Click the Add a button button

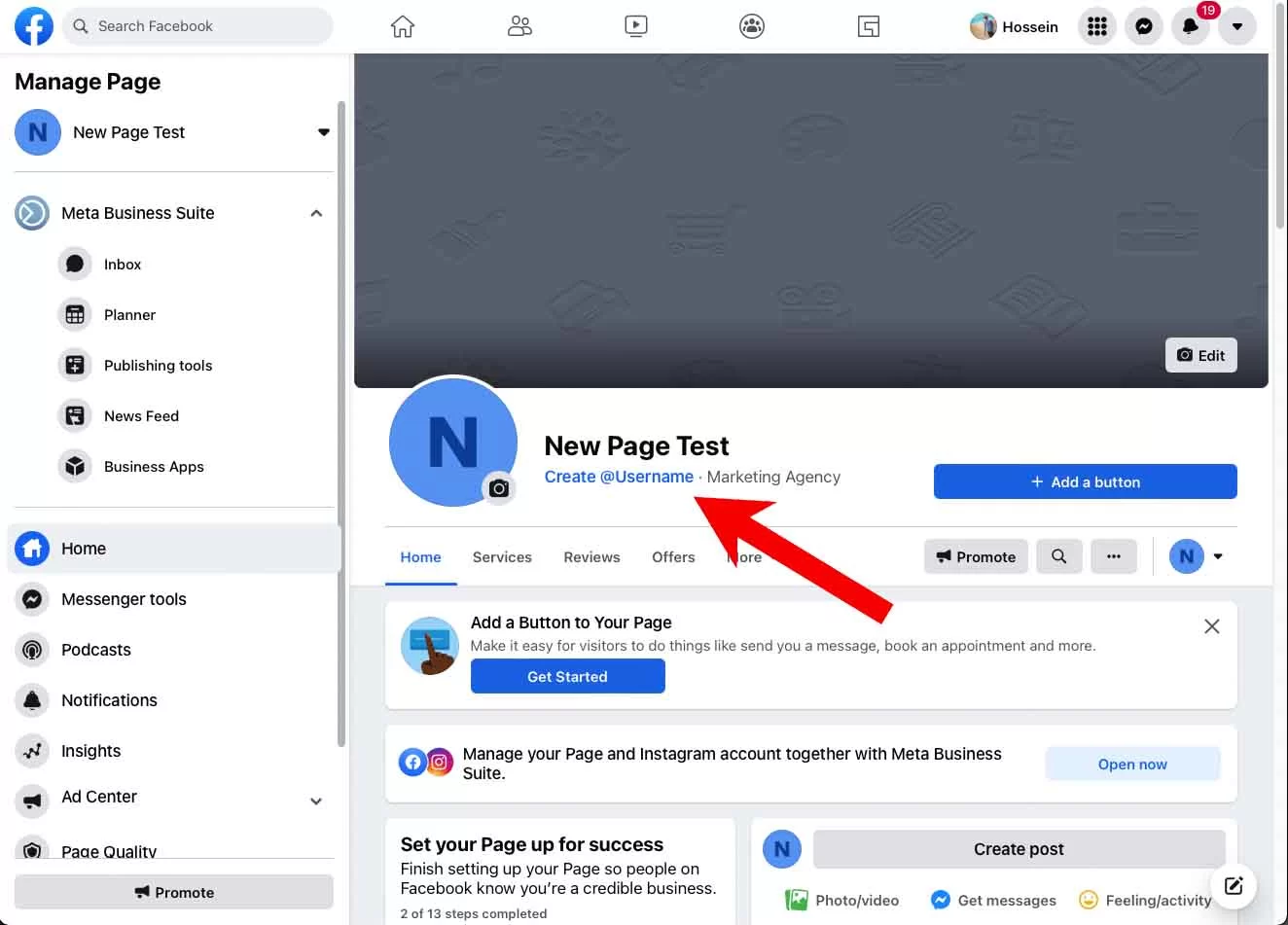pyautogui.click(x=1085, y=481)
